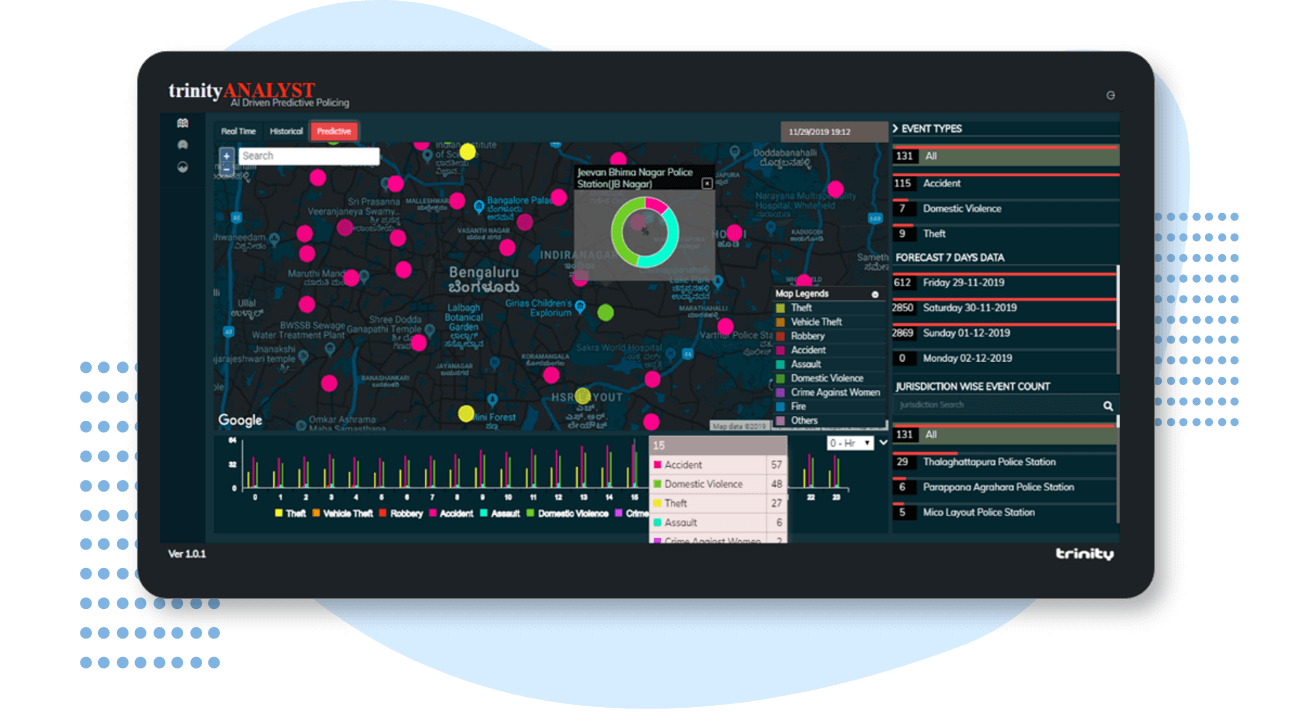This screenshot has height=723, width=1292.
Task: Open the 0 - Hr dropdown
Action: pos(850,442)
